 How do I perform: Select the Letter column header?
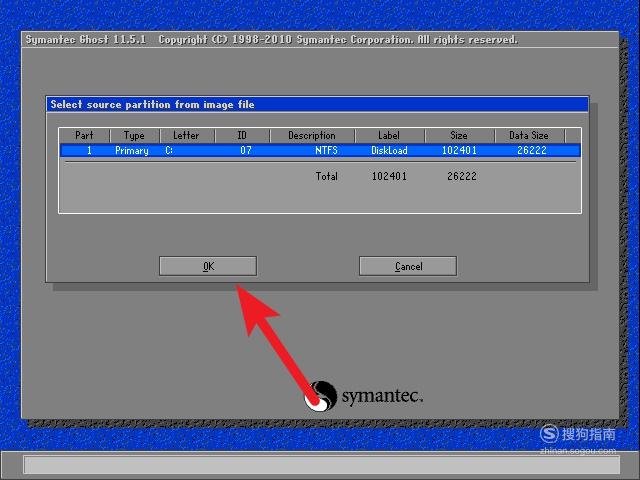pyautogui.click(x=187, y=136)
